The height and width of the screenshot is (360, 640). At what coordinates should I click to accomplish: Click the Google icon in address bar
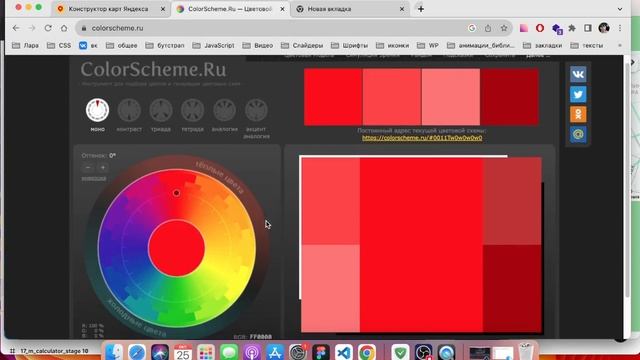pyautogui.click(x=472, y=28)
